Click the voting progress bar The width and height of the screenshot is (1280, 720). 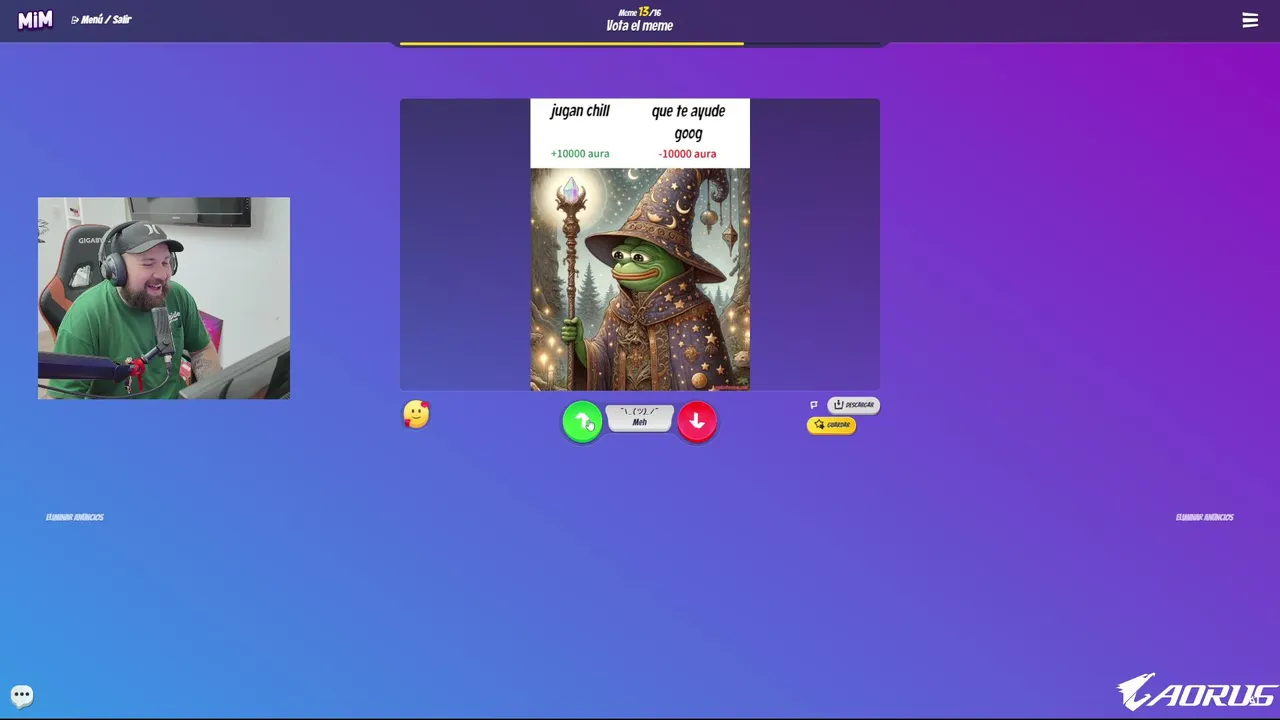pyautogui.click(x=640, y=44)
